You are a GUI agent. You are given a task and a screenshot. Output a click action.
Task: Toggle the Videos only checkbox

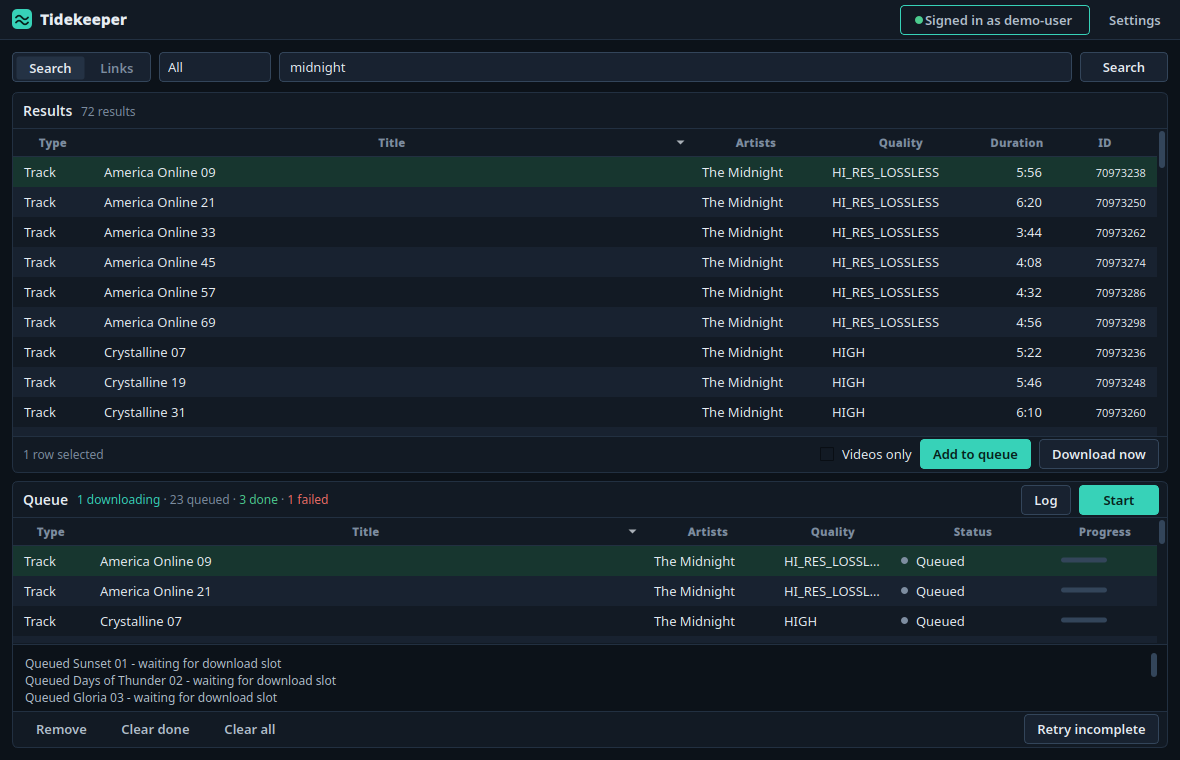click(827, 454)
